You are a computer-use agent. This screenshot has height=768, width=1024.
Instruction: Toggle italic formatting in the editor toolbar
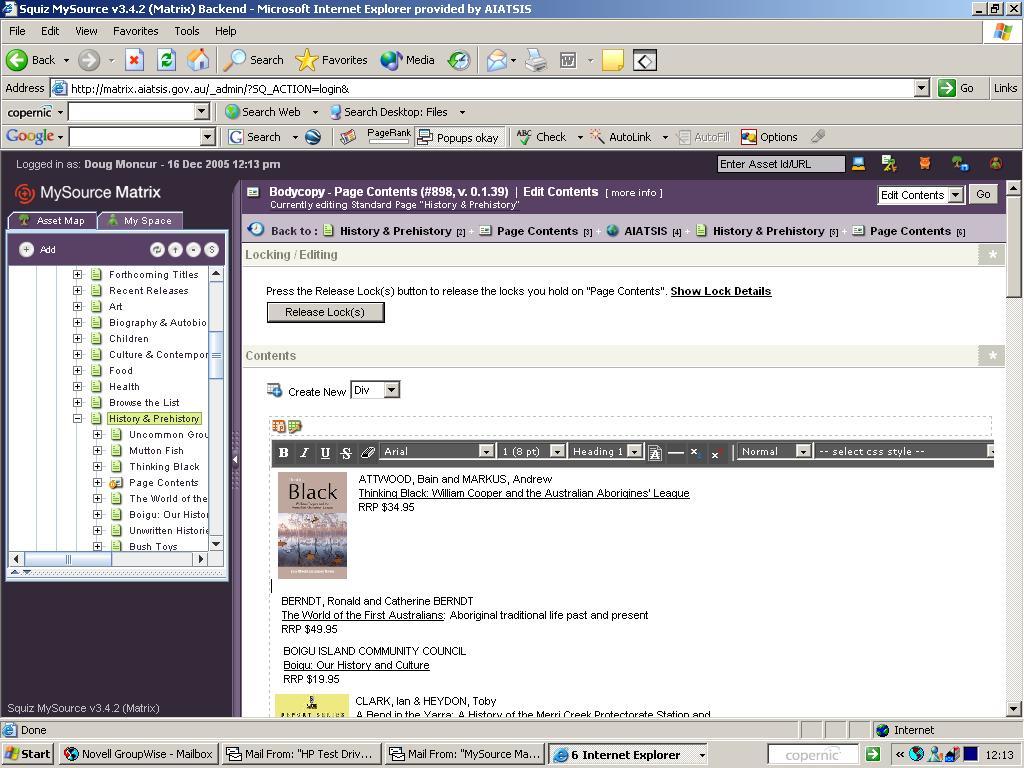(304, 452)
